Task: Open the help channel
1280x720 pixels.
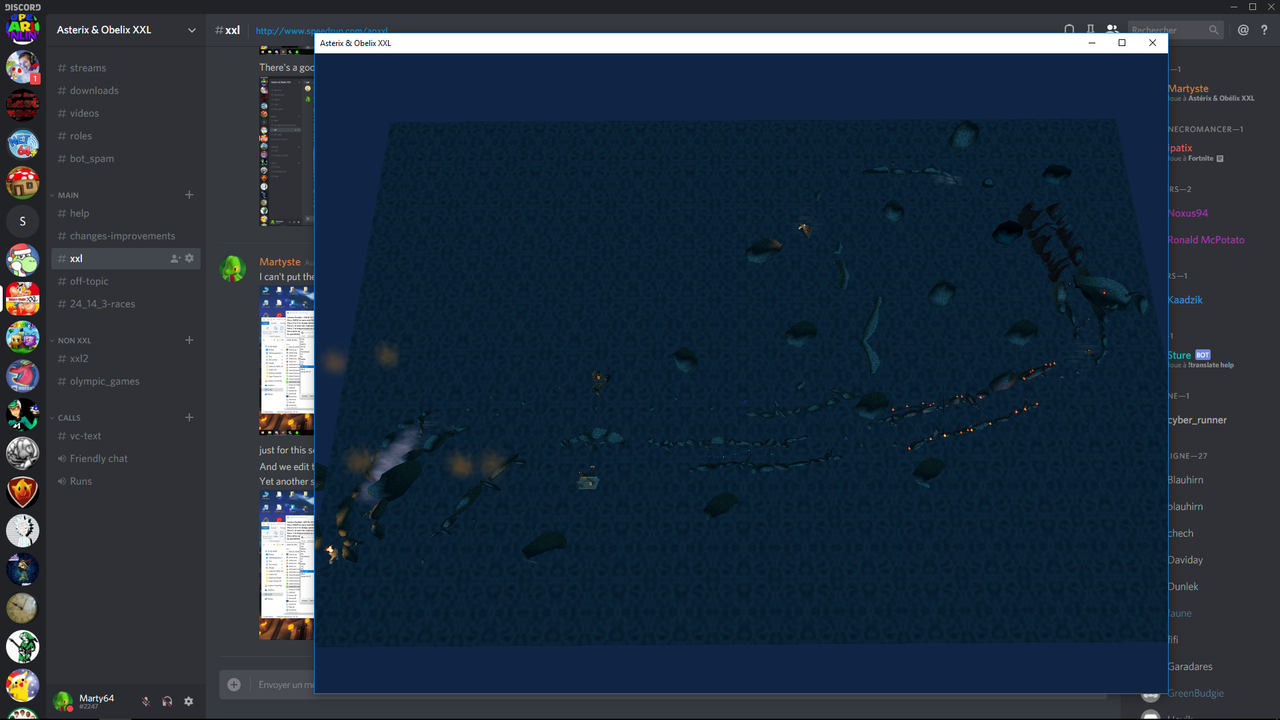Action: 125,213
